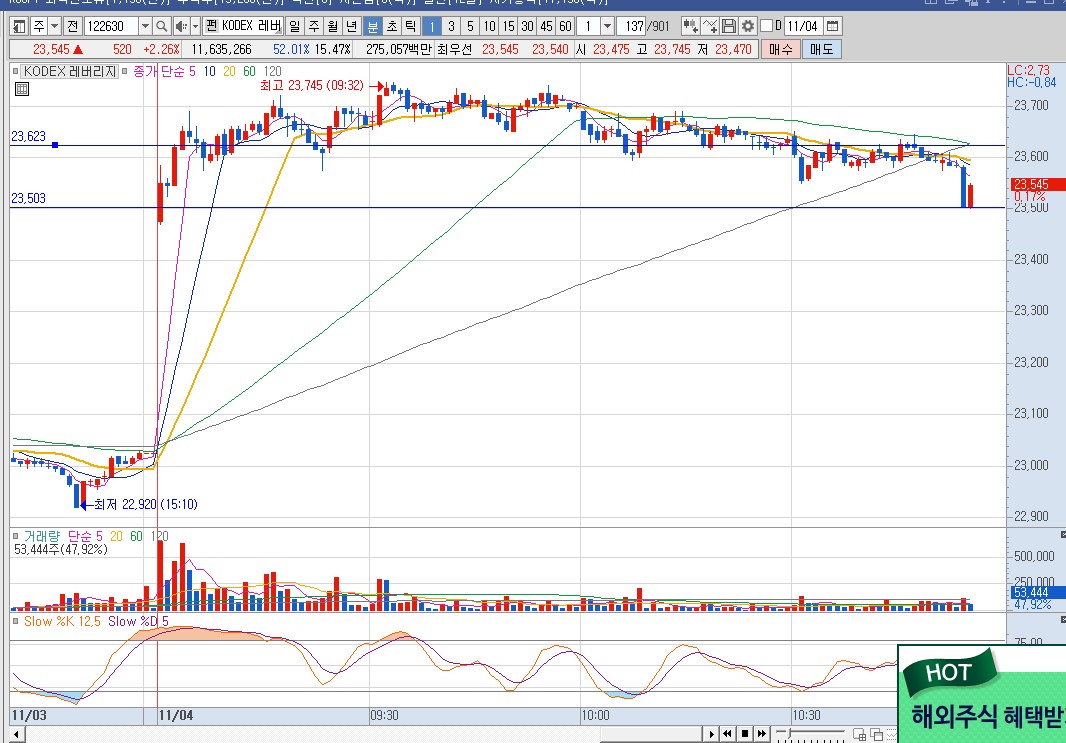This screenshot has height=743, width=1066.
Task: Open chart settings with the gear icon
Action: 748,27
